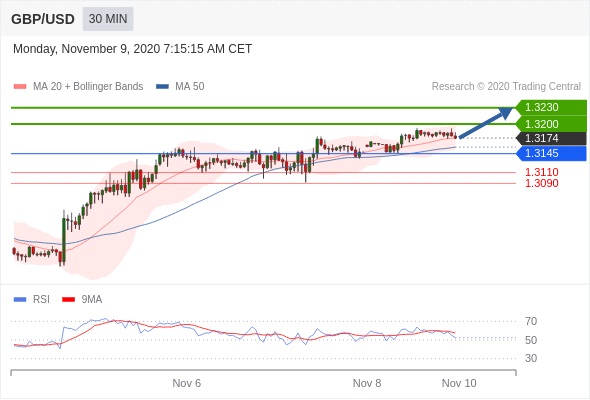This screenshot has width=590, height=400.
Task: Click the Nov 8 time axis marker
Action: pyautogui.click(x=367, y=383)
